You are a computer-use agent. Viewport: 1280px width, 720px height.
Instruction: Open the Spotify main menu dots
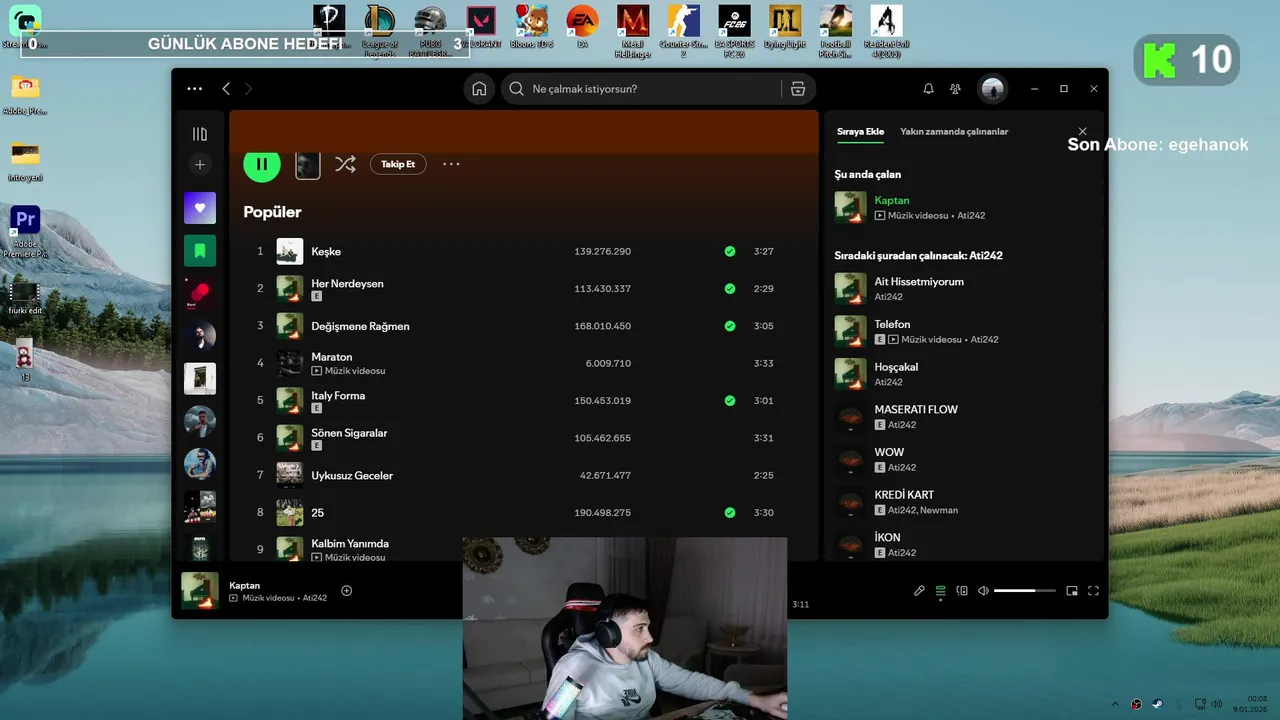point(195,89)
